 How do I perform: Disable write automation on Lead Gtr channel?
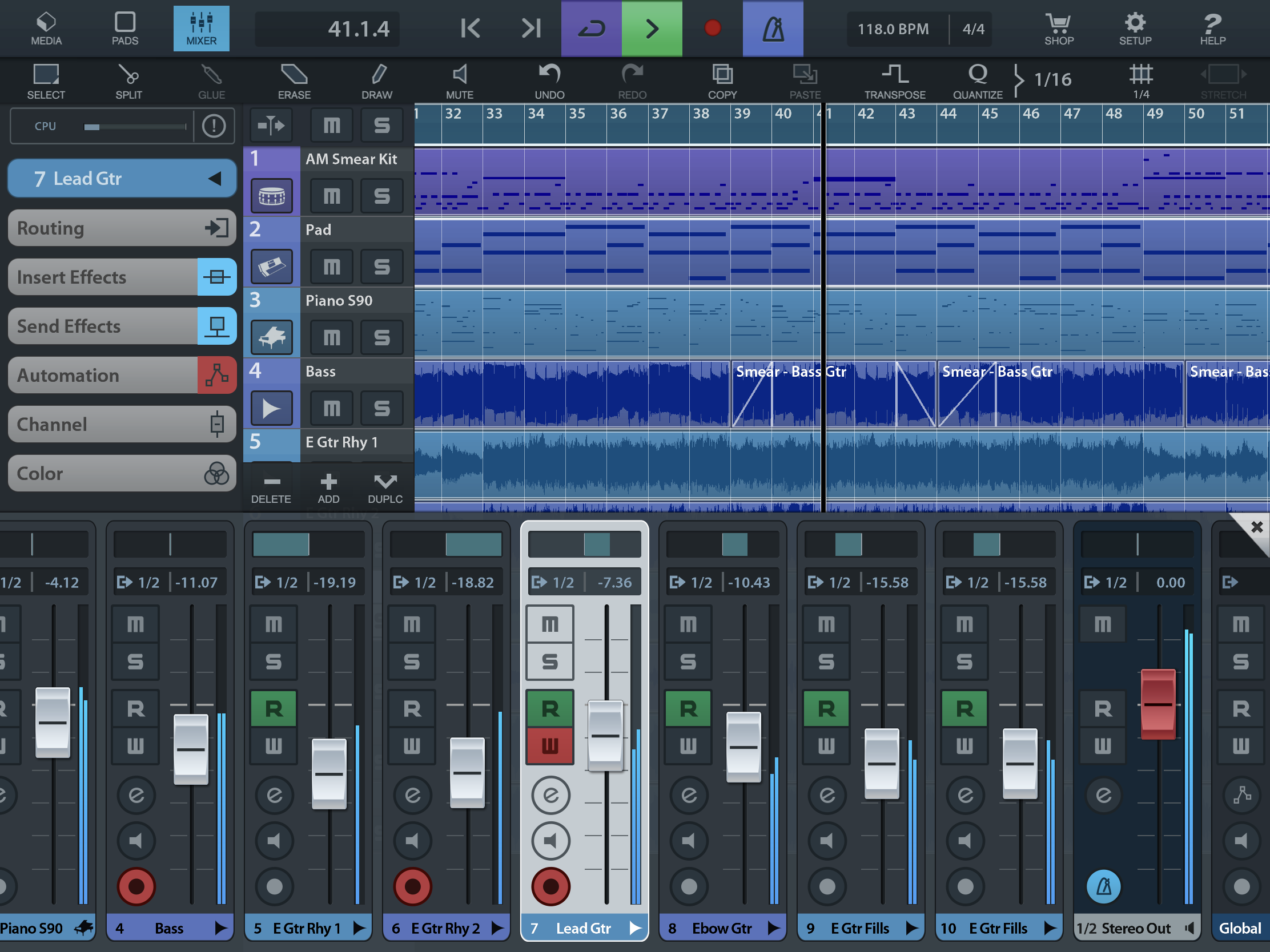coord(549,745)
